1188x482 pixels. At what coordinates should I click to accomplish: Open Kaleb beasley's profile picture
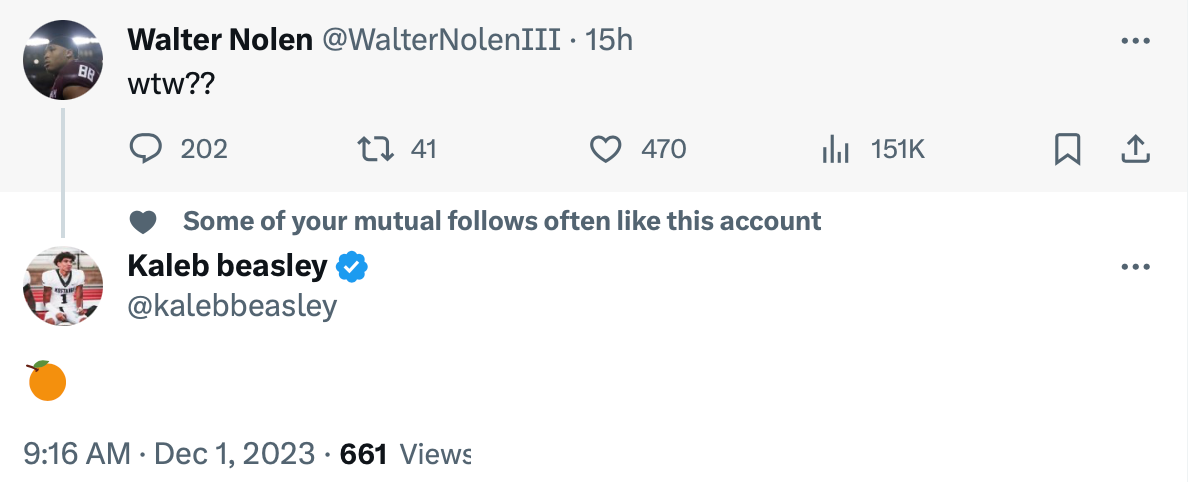tap(63, 286)
